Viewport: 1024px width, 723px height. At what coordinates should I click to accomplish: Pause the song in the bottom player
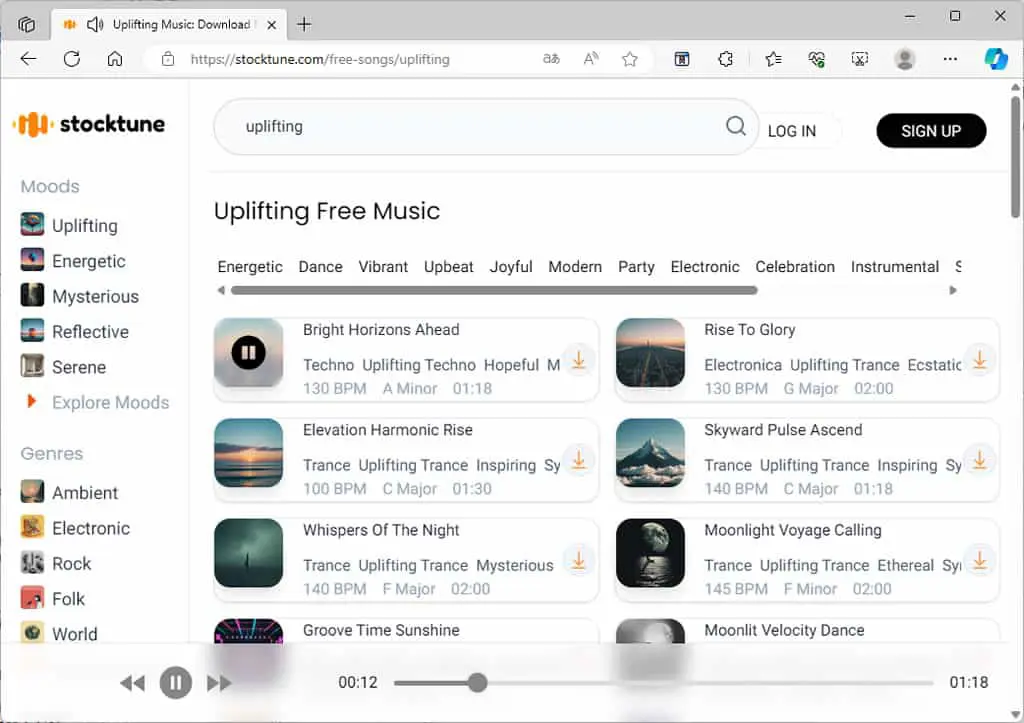(x=176, y=683)
